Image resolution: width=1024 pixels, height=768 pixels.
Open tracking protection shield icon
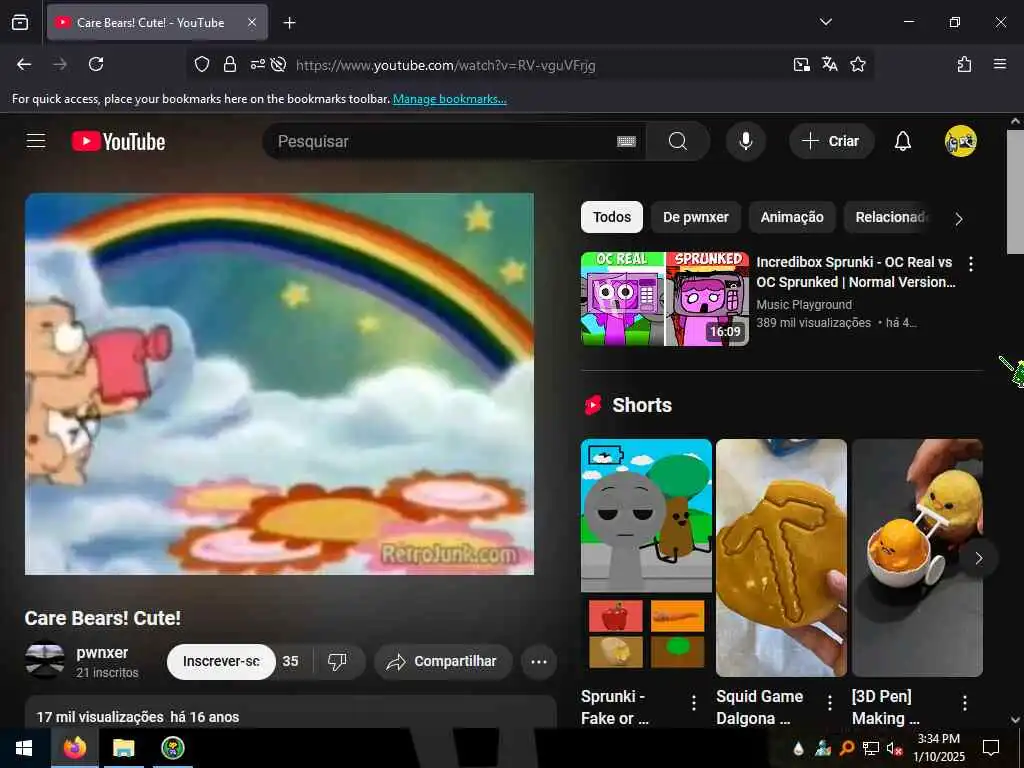click(202, 64)
